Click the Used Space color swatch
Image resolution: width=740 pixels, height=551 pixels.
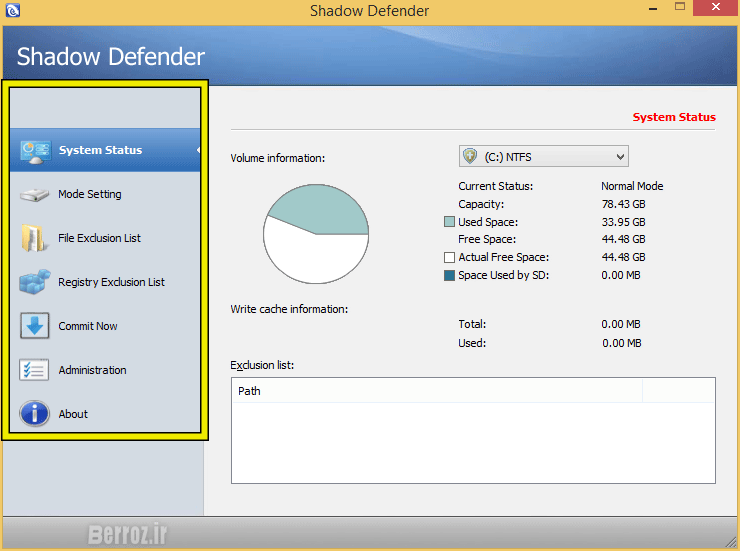449,222
